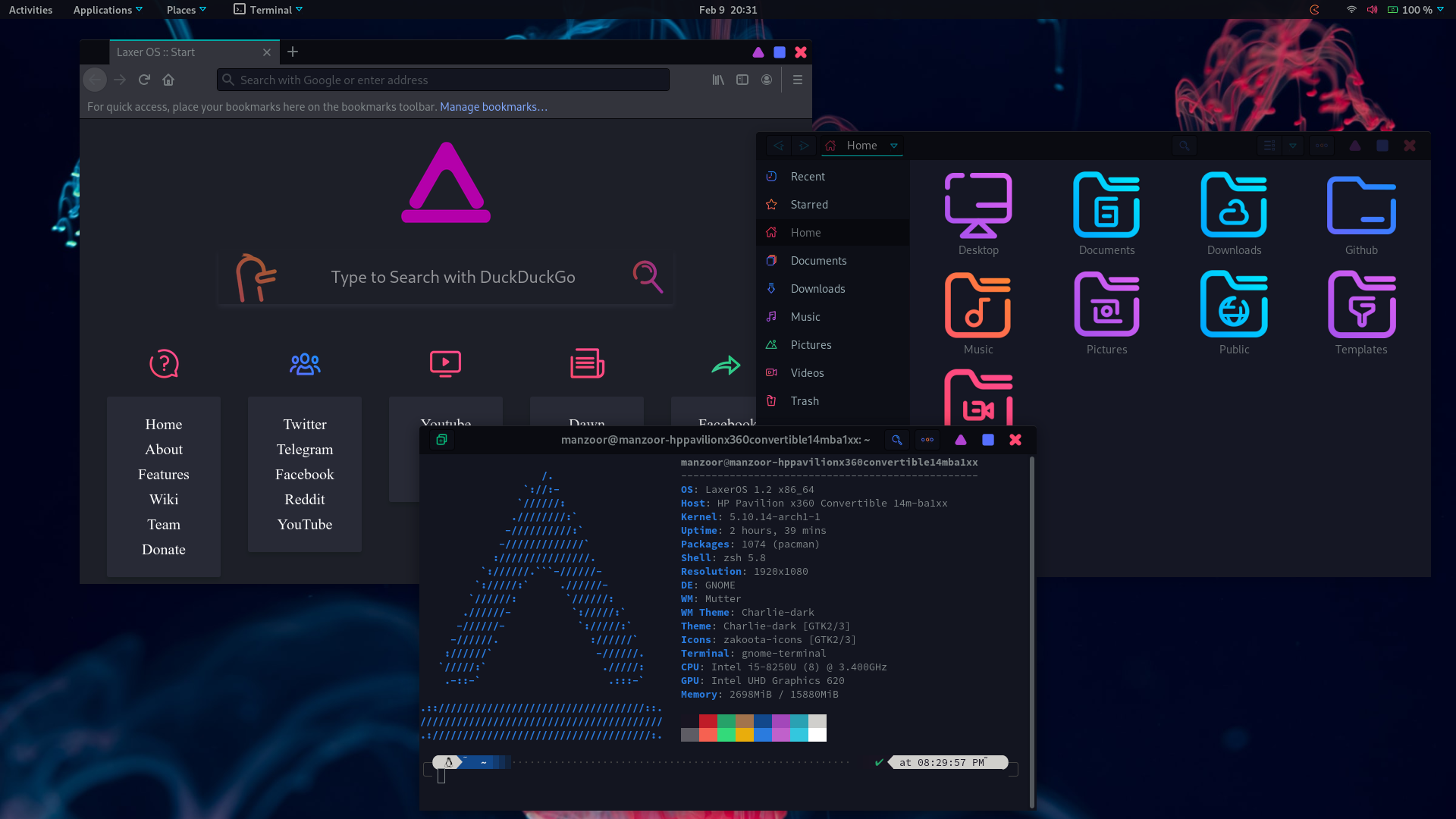The image size is (1456, 819).
Task: Expand the Home path dropdown in Files
Action: click(894, 146)
